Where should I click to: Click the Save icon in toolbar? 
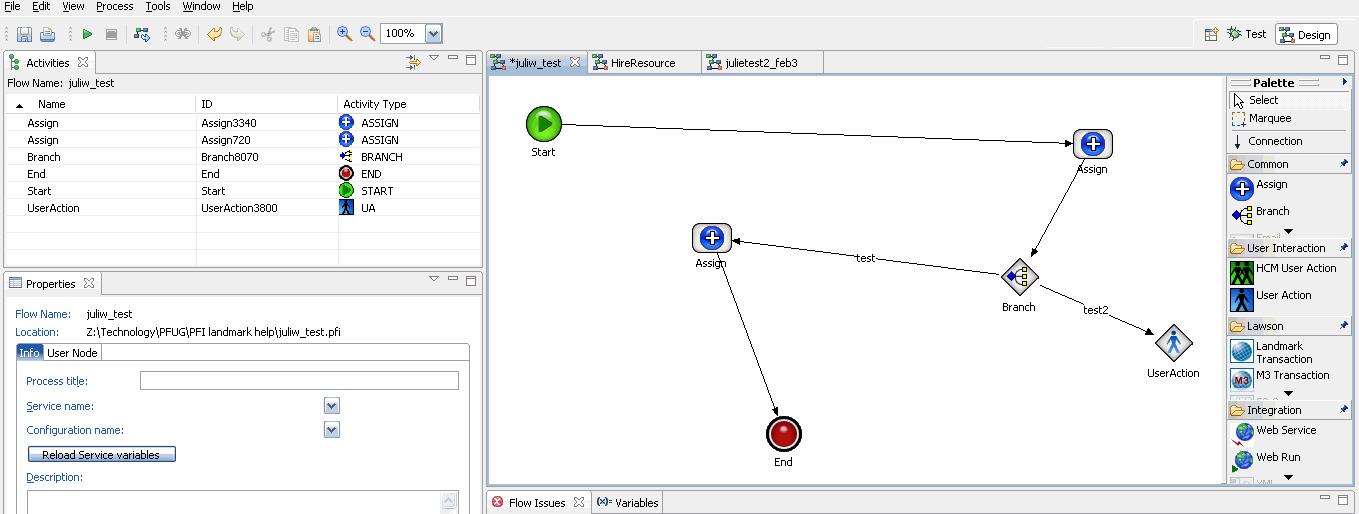(24, 34)
